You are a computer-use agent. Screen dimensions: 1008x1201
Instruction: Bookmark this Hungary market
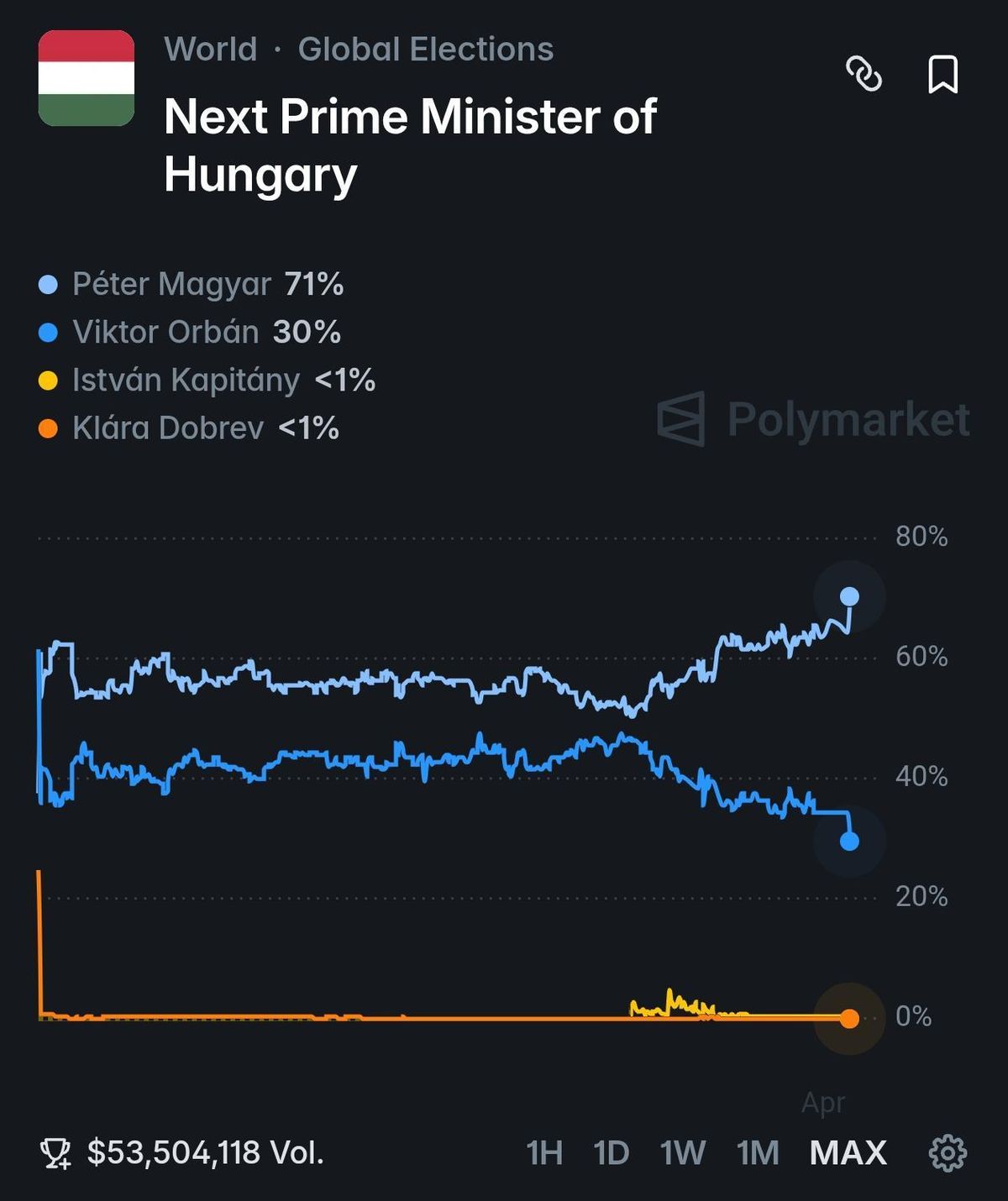942,74
